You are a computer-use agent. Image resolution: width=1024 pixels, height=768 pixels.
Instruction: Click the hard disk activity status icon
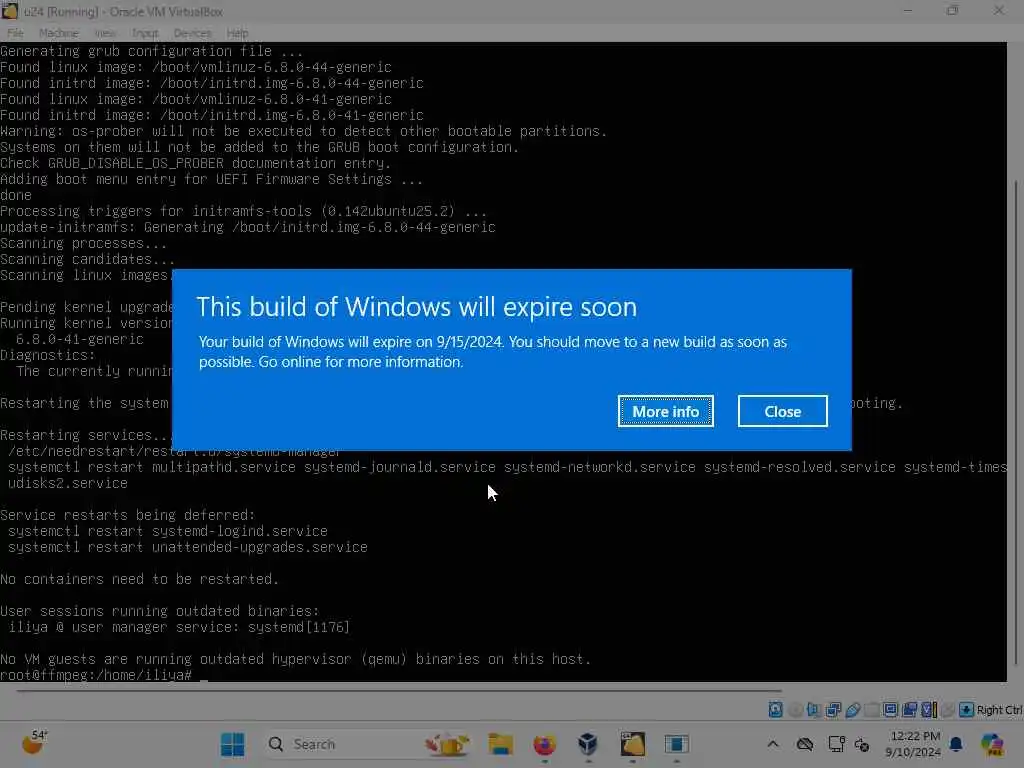[775, 709]
